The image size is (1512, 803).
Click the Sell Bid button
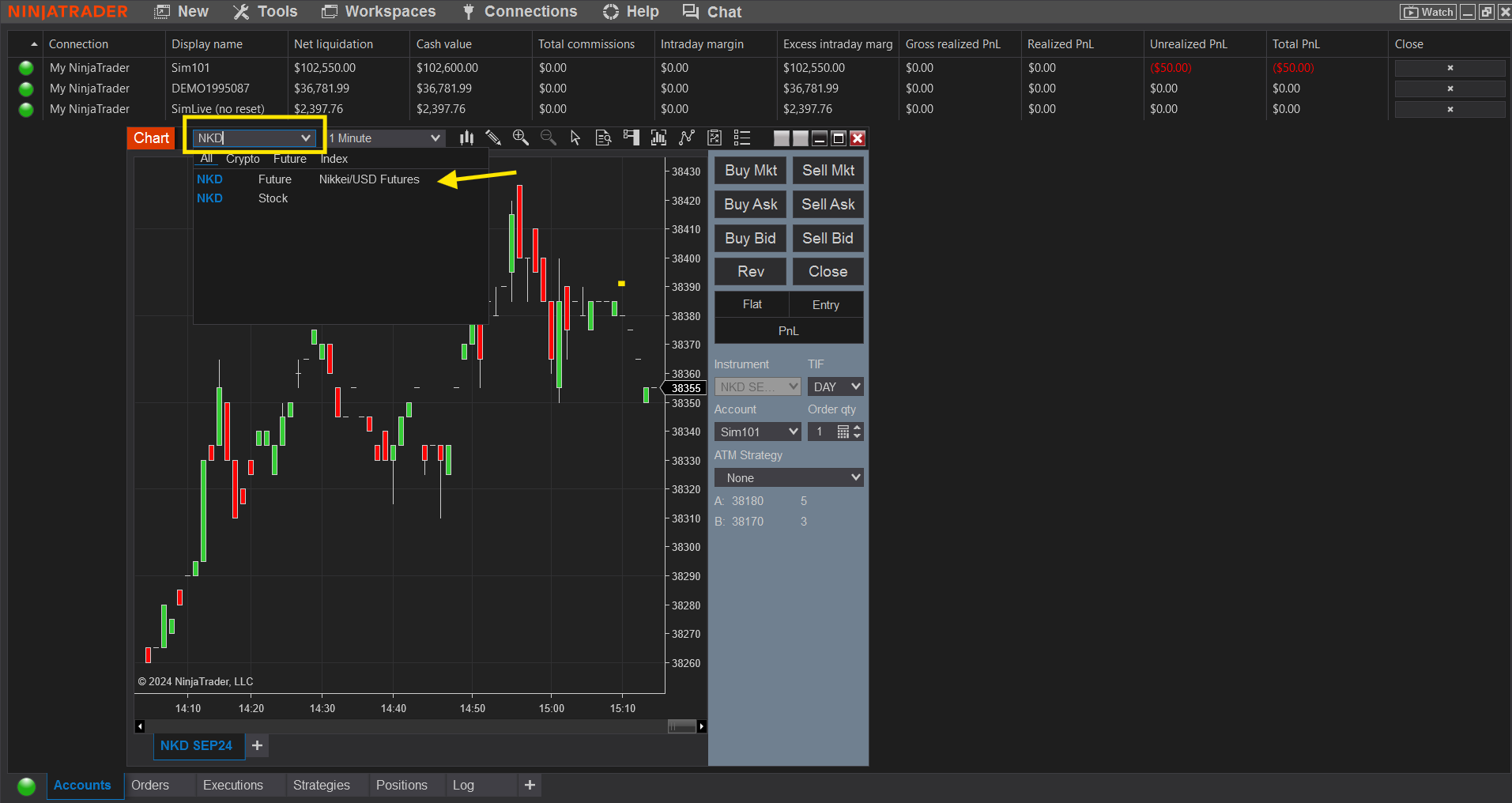point(828,239)
